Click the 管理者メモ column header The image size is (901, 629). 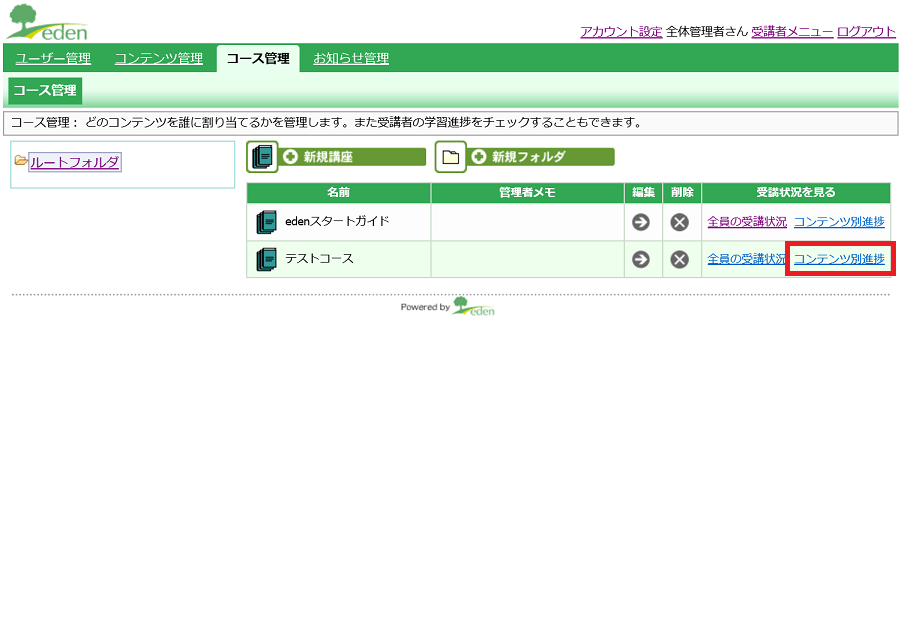click(x=527, y=193)
